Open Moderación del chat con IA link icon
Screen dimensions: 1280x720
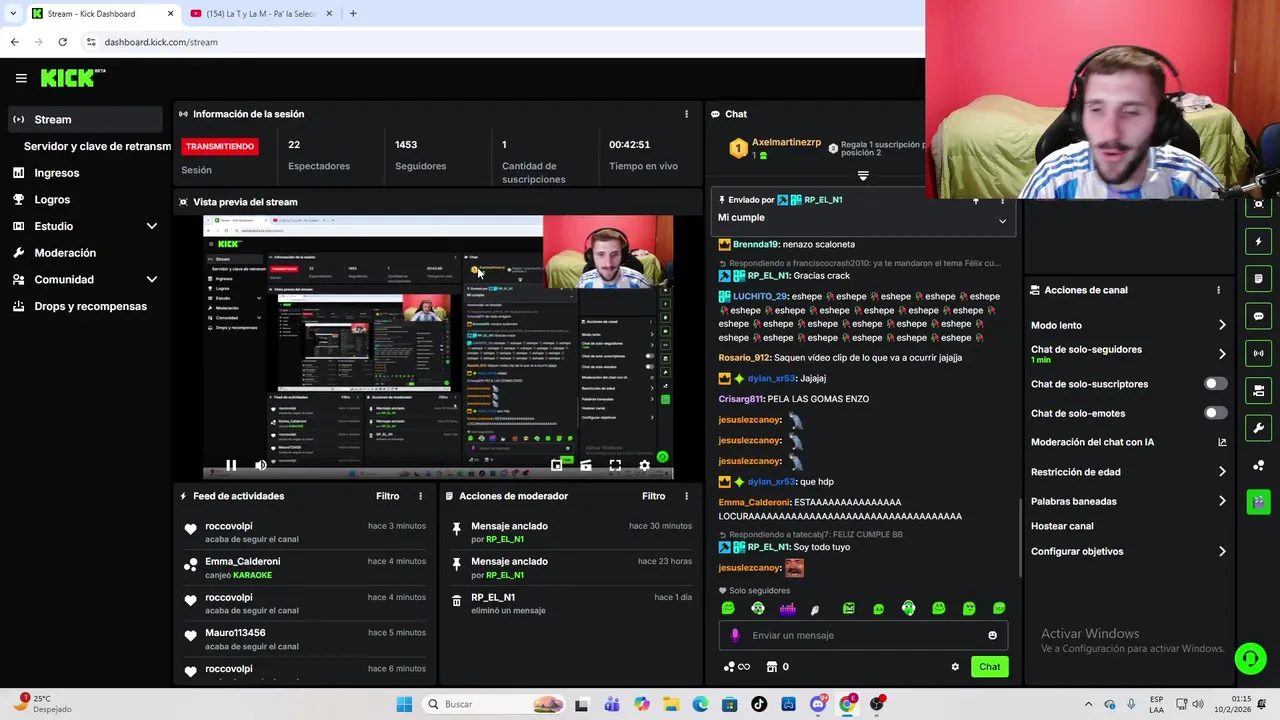click(x=1222, y=442)
